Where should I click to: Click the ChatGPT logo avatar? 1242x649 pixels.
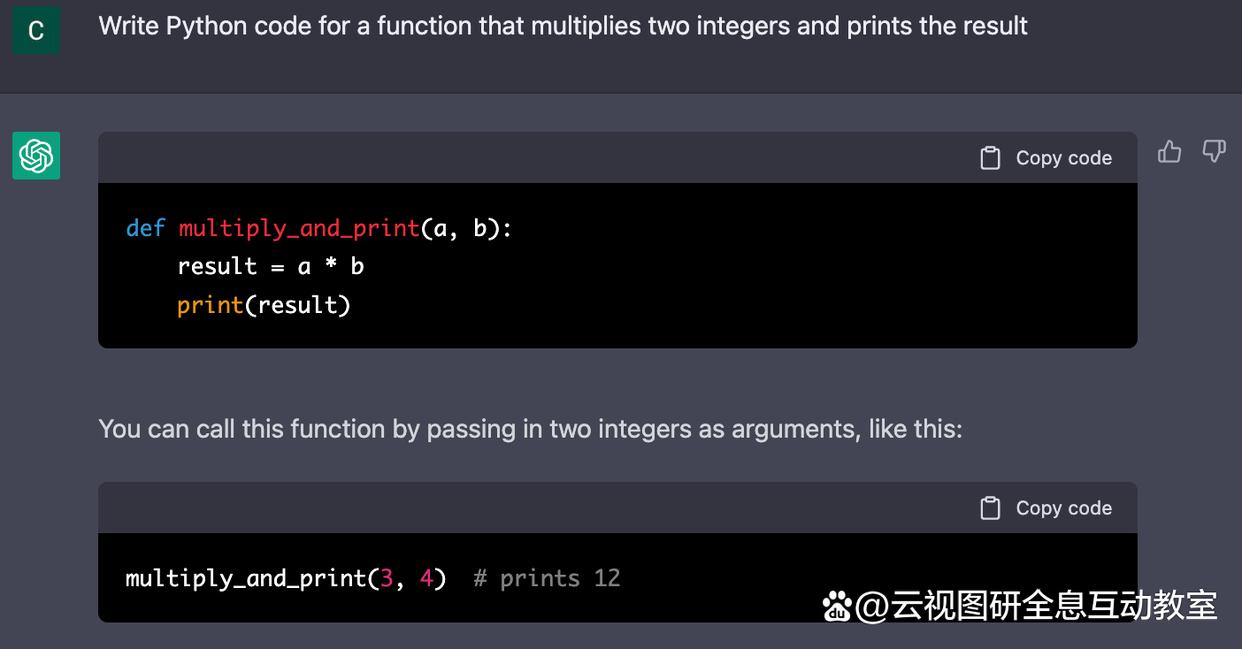[x=36, y=156]
